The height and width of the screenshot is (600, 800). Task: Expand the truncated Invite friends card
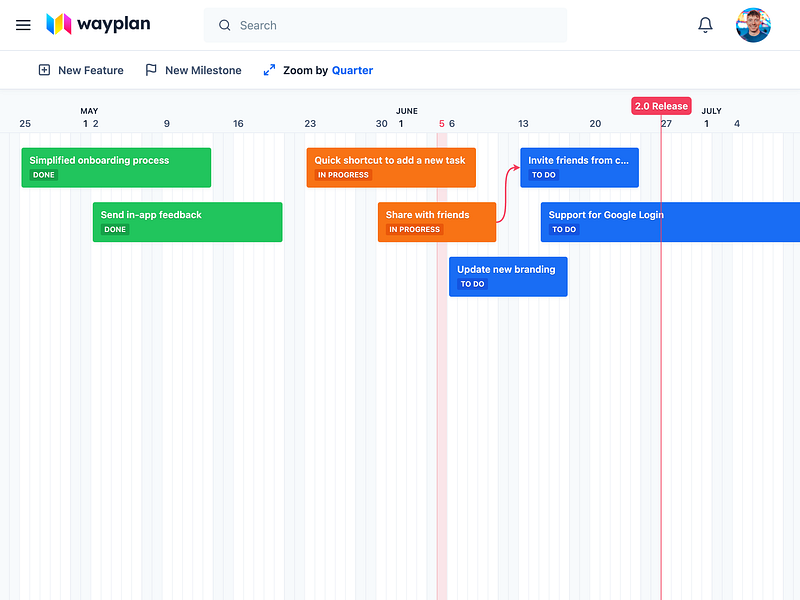[x=579, y=167]
